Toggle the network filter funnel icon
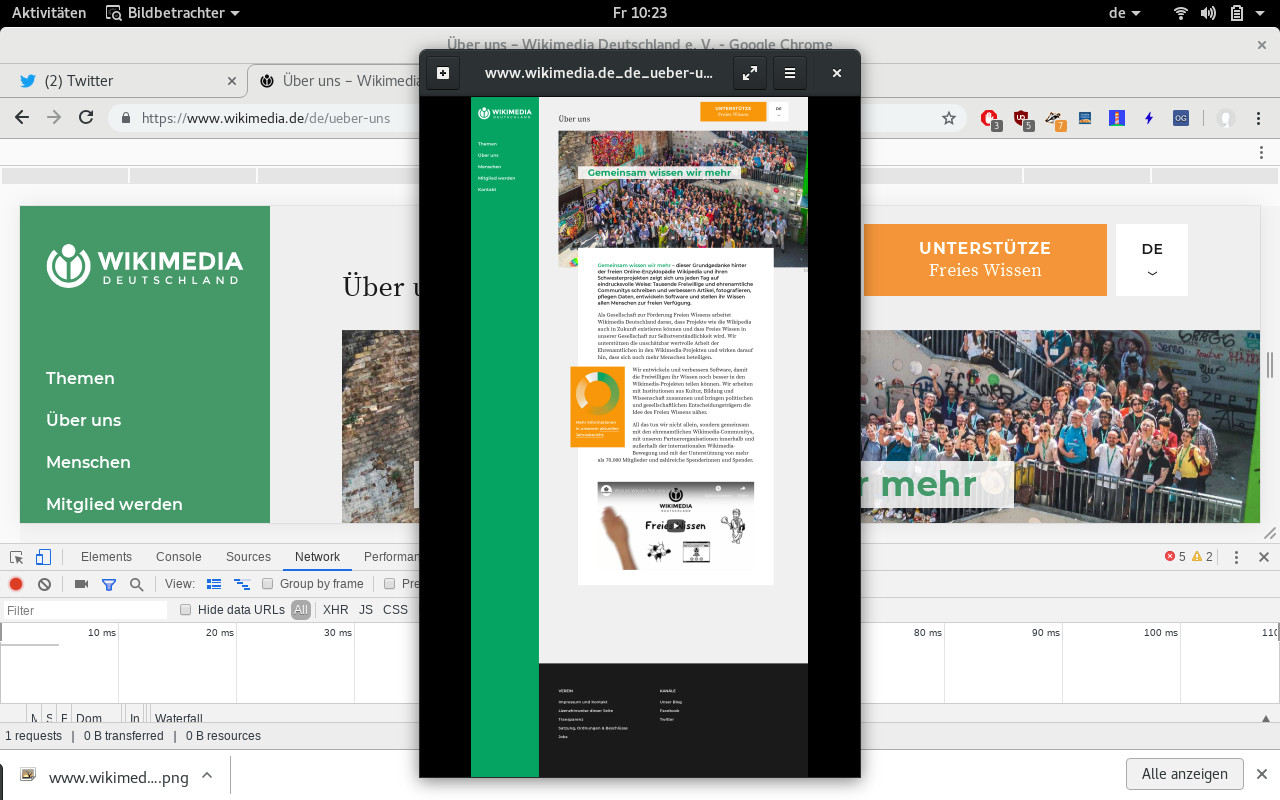Screen dimensions: 1280x800 (x=109, y=584)
